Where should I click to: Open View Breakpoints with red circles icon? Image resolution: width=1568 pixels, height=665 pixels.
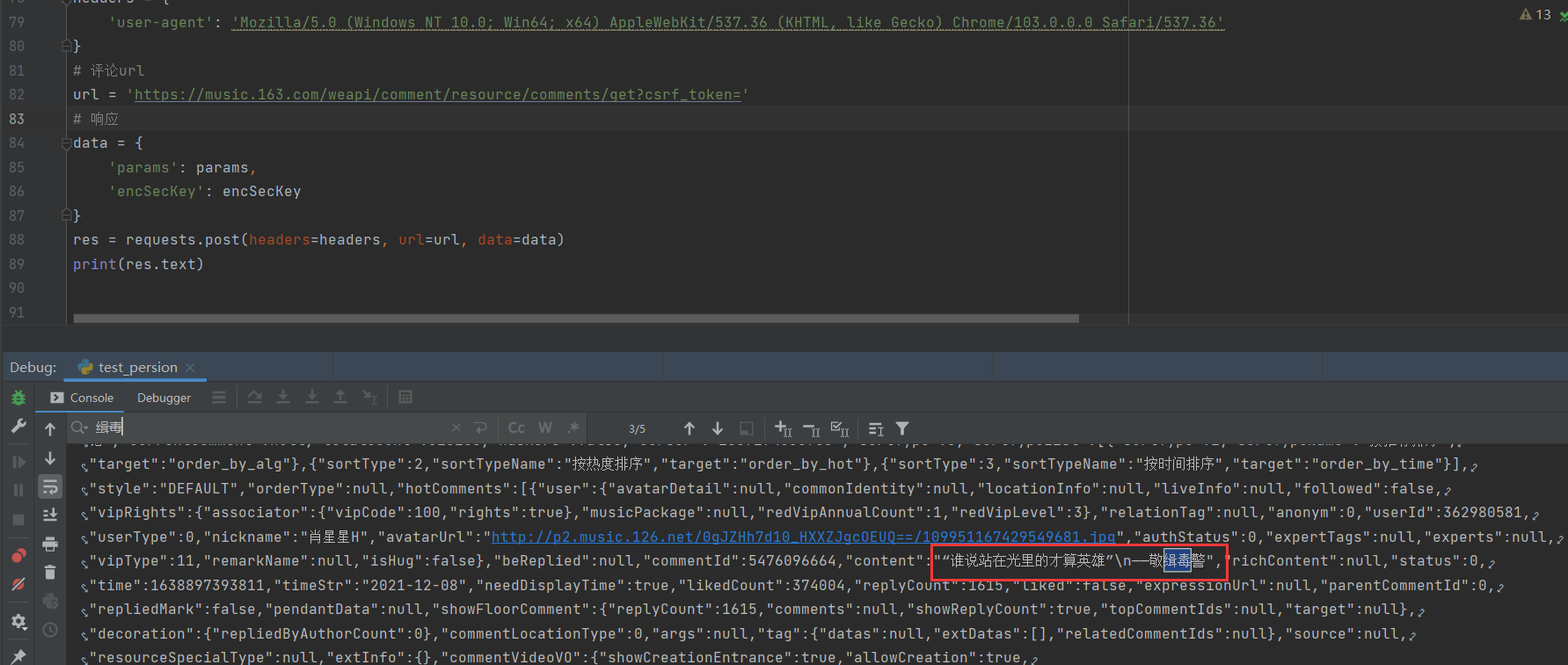point(18,555)
